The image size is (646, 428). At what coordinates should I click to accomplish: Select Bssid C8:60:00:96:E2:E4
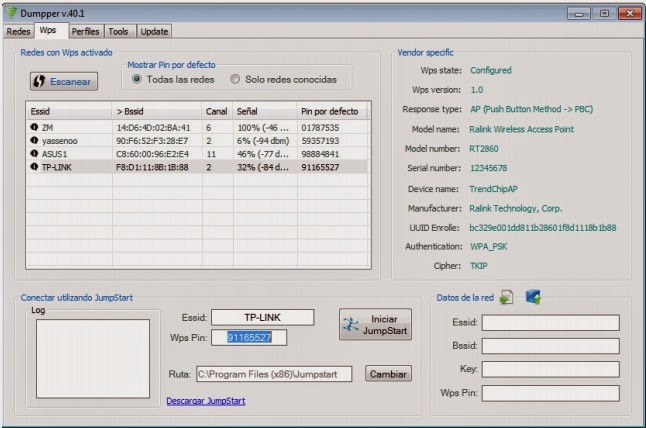tap(152, 154)
